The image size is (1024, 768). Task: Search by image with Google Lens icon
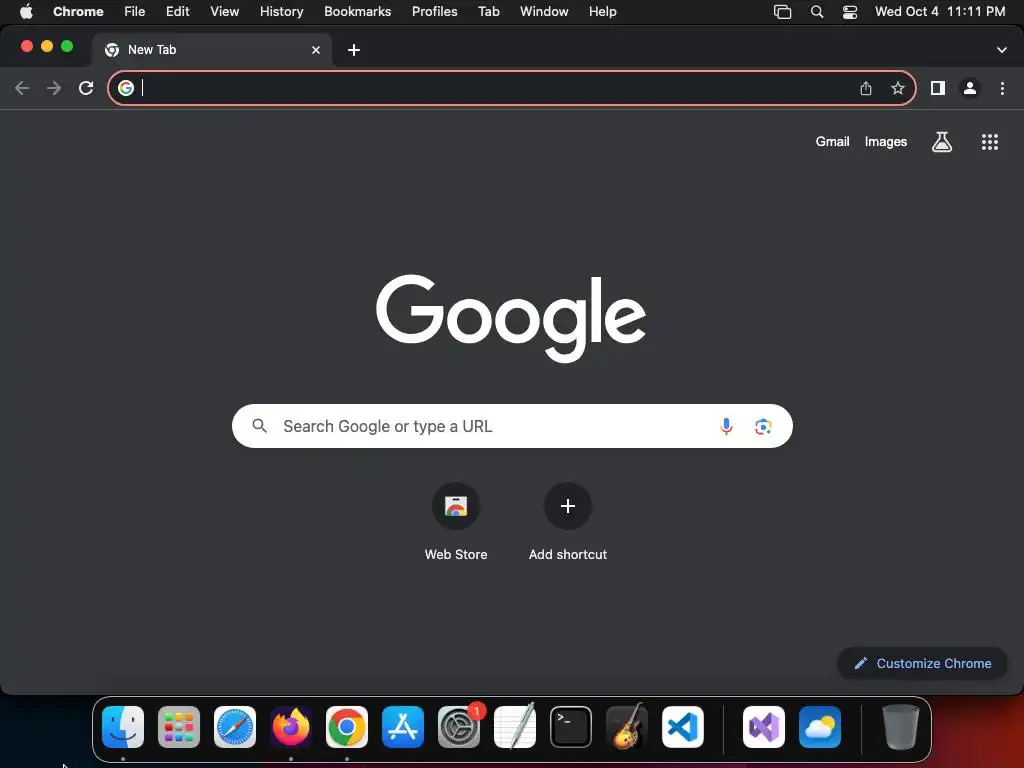pyautogui.click(x=763, y=426)
